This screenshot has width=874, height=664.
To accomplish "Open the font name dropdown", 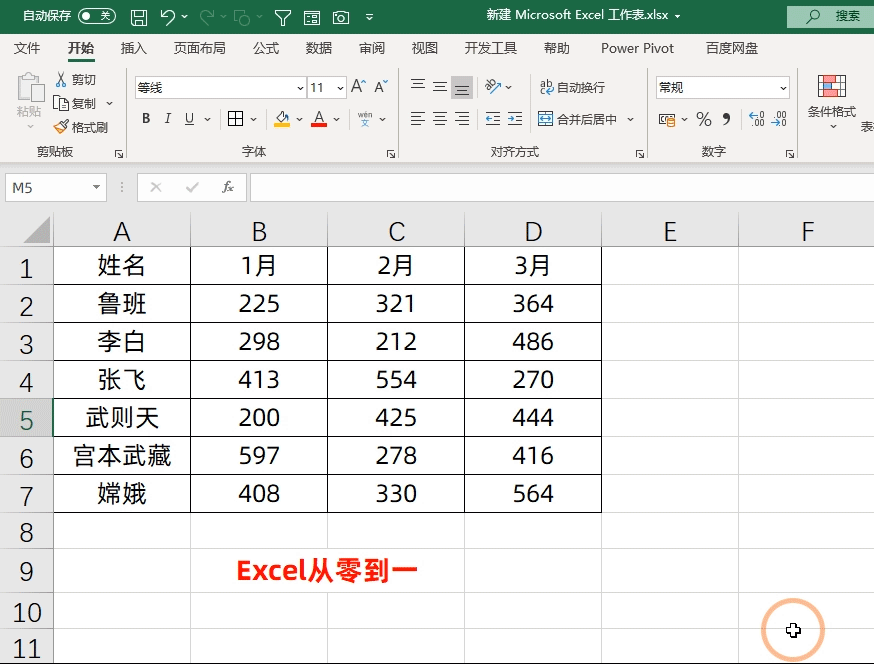I will (300, 88).
